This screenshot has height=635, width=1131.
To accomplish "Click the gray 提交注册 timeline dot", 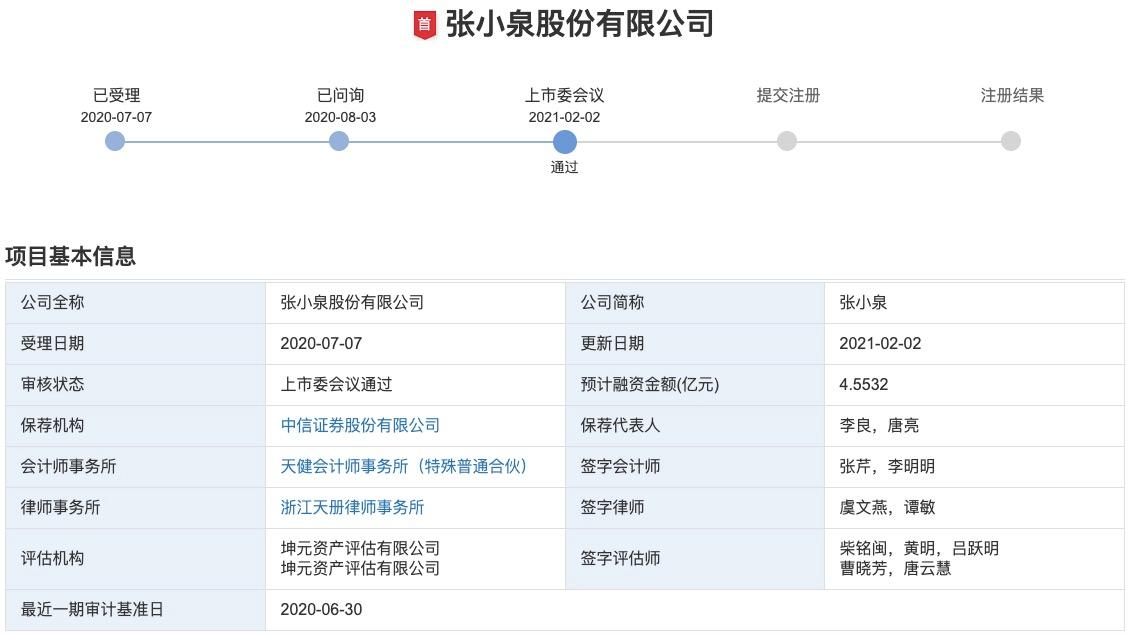I will point(788,141).
